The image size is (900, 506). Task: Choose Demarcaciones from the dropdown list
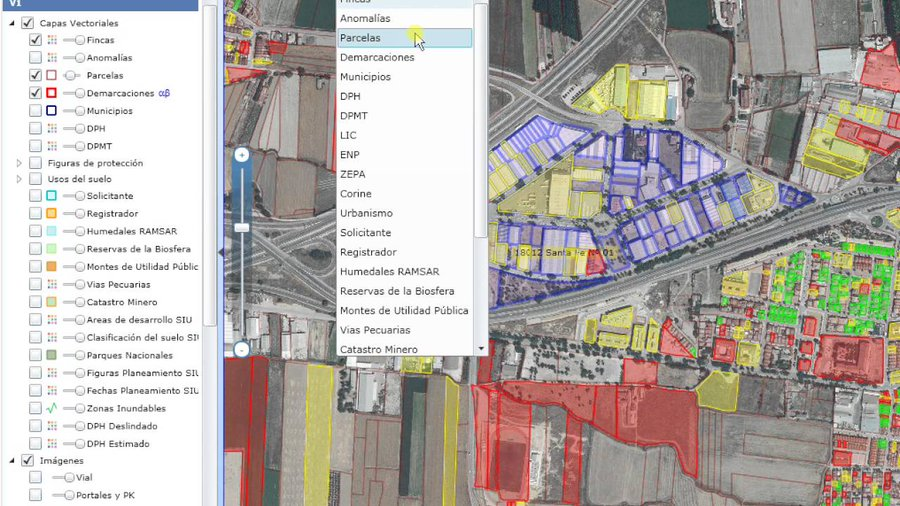[405, 57]
